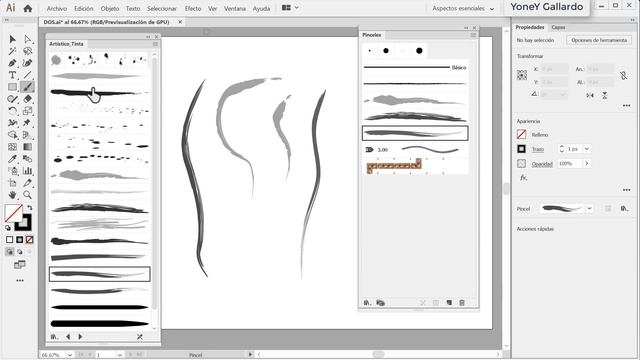Toggle Draw Normal drawing mode

click(x=9, y=252)
